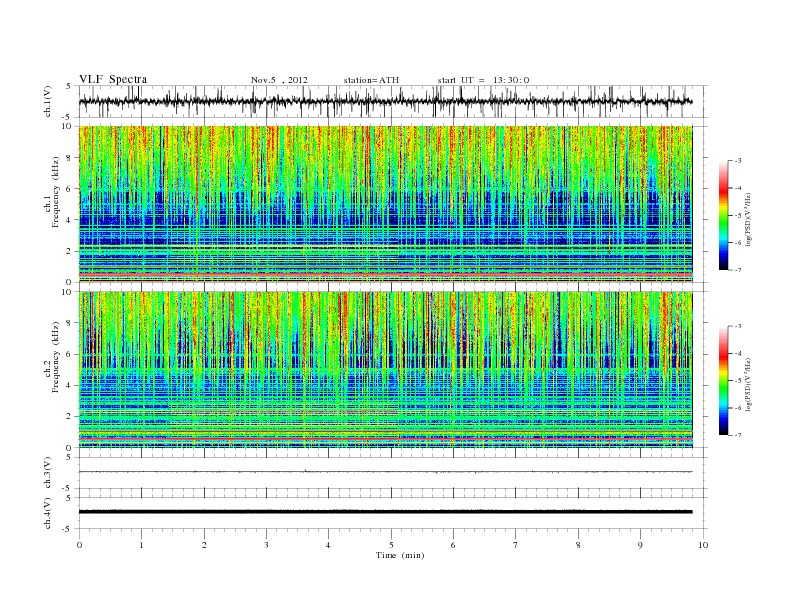Click the thin ch.3 voltage trace
This screenshot has width=792, height=612.
385,472
